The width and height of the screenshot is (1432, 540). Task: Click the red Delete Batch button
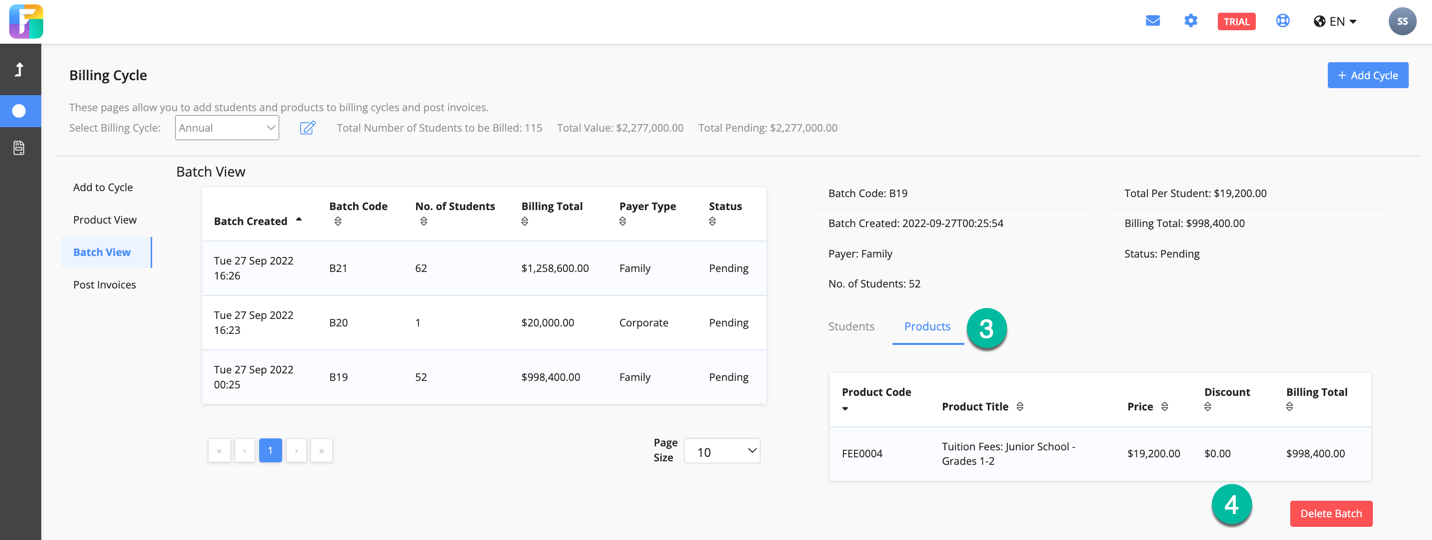coord(1330,514)
